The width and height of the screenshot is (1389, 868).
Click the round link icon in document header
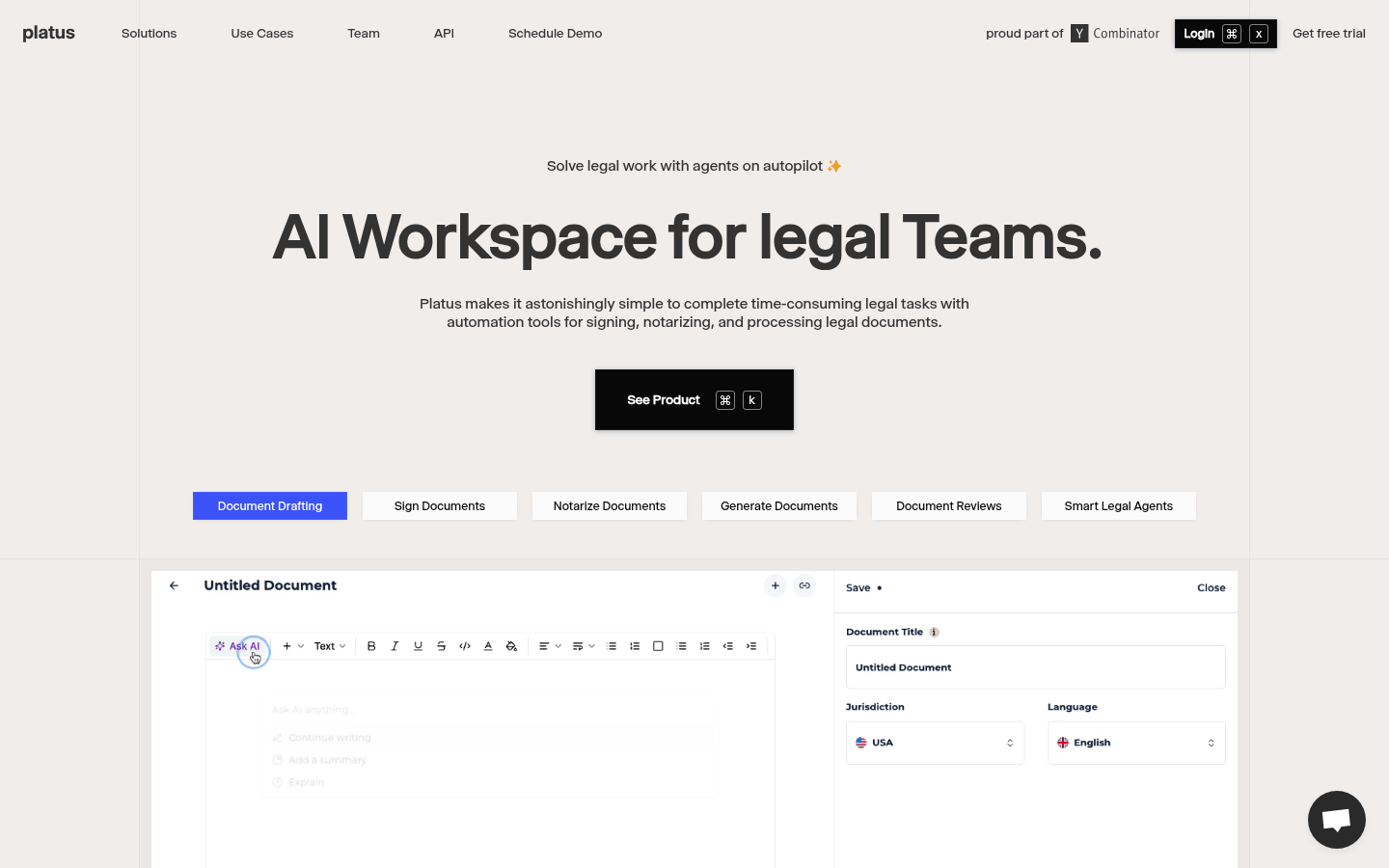[804, 585]
